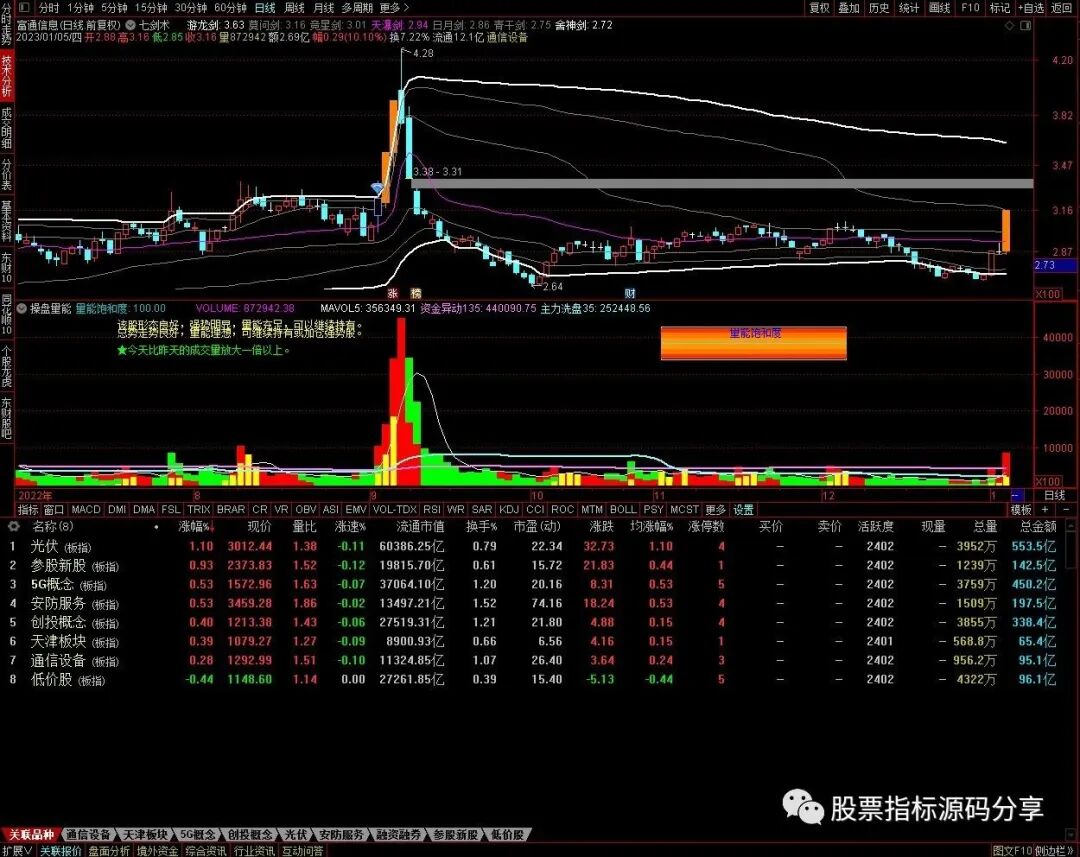Open 图文F10 at the bottom right
The width and height of the screenshot is (1080, 857).
click(1012, 851)
